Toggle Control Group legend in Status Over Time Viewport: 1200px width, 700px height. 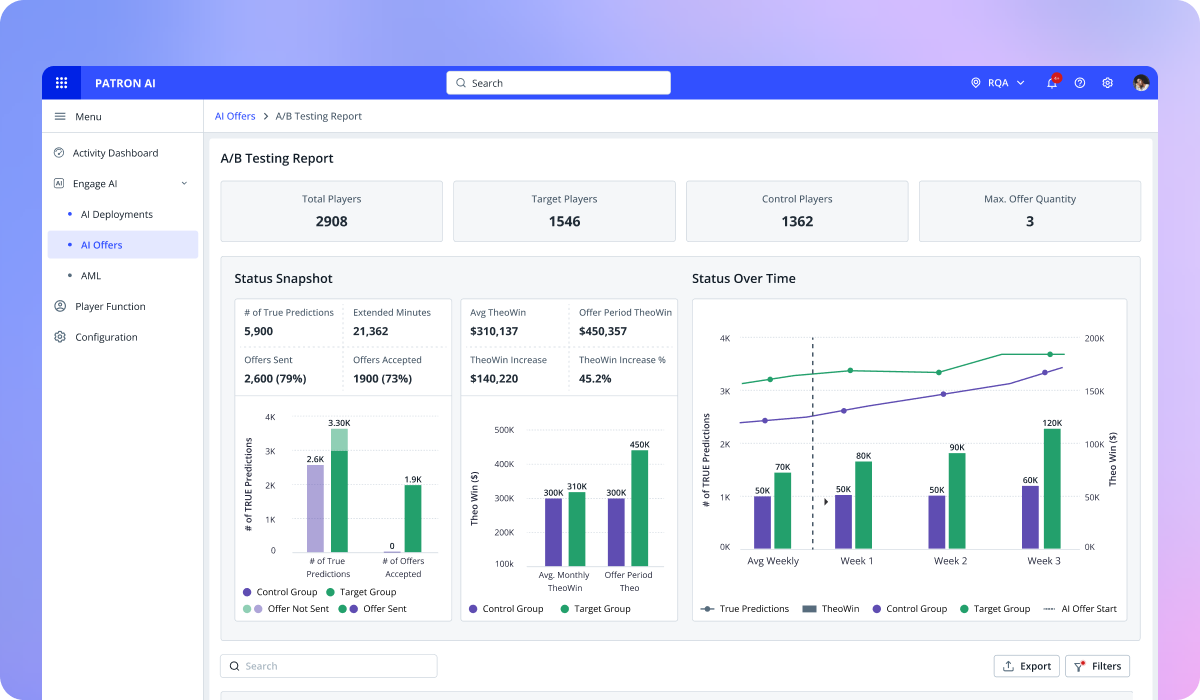click(910, 609)
